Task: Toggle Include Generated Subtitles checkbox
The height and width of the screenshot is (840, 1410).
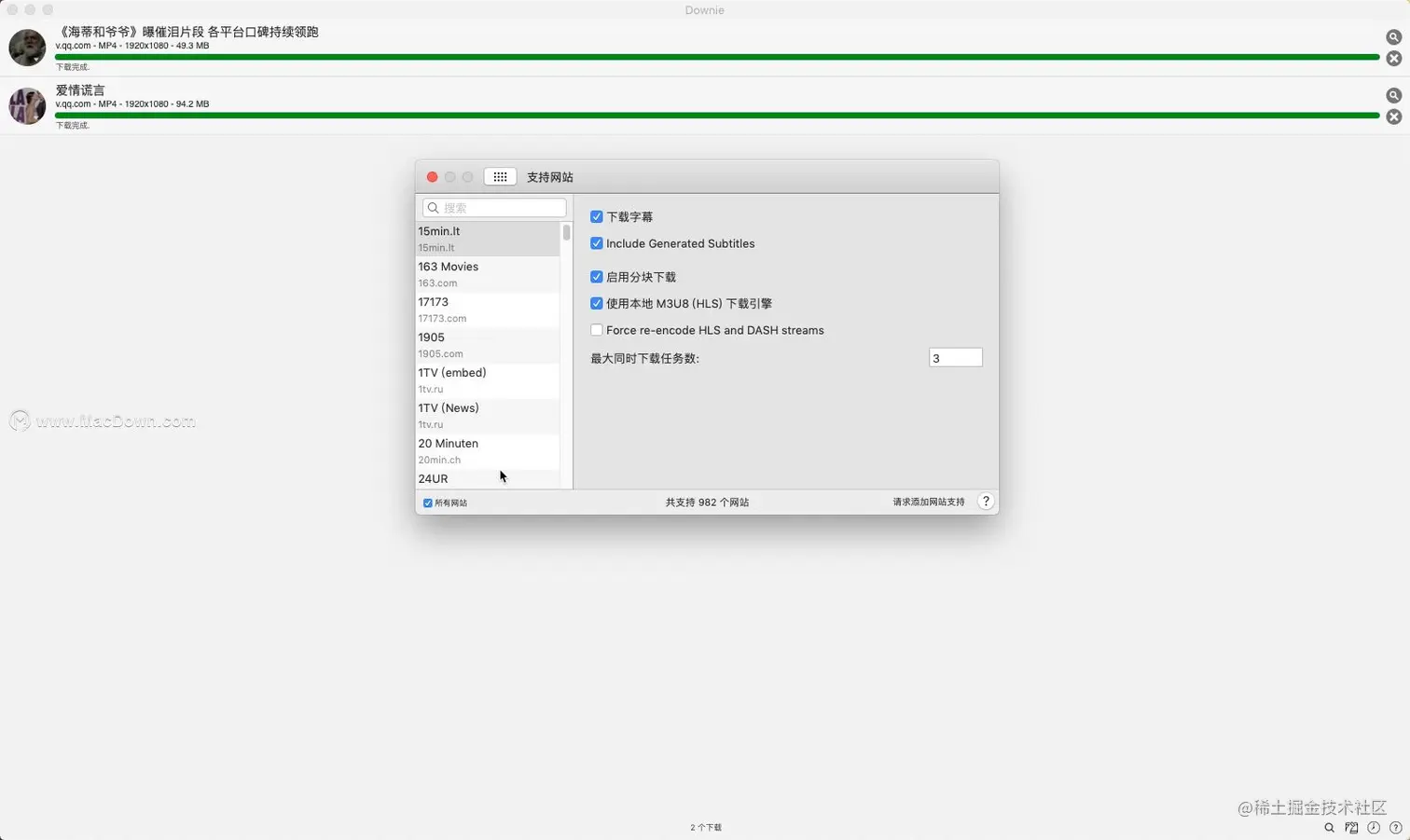Action: pos(596,243)
